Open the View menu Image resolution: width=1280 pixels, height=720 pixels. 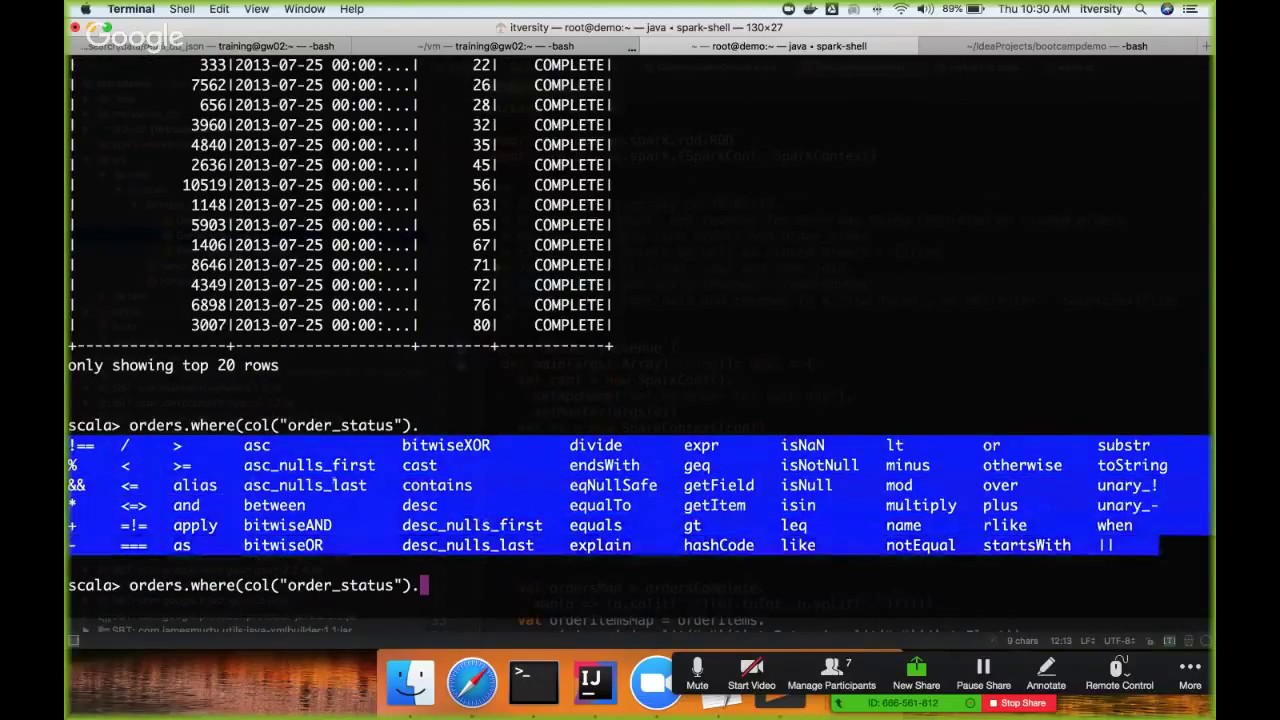pos(257,9)
